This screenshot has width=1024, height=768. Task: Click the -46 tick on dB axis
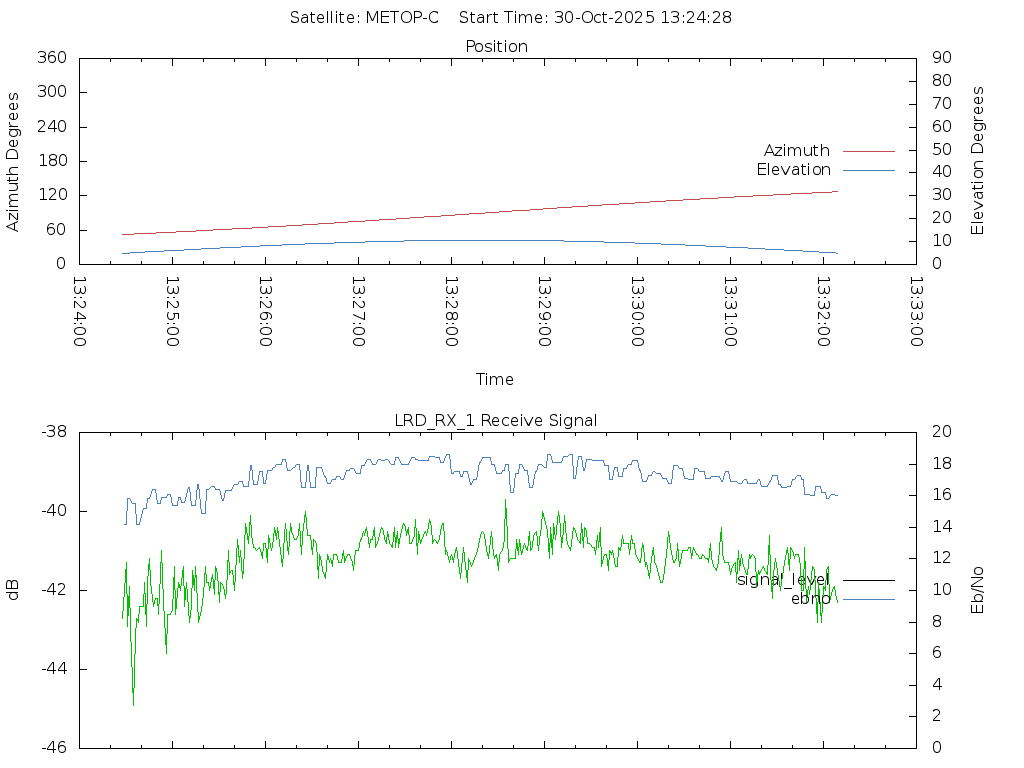pos(53,747)
